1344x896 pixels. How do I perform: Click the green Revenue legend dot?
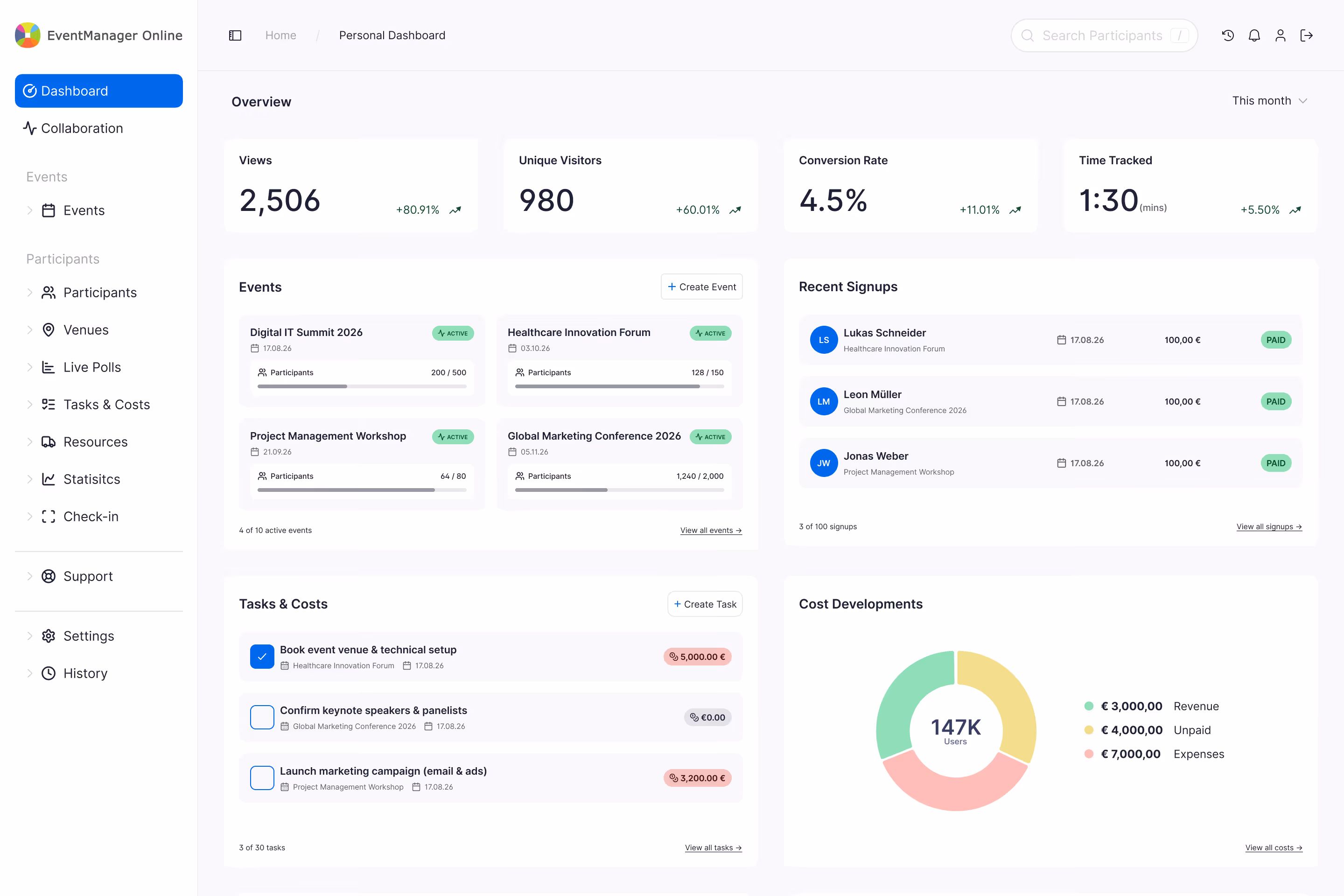(x=1089, y=706)
